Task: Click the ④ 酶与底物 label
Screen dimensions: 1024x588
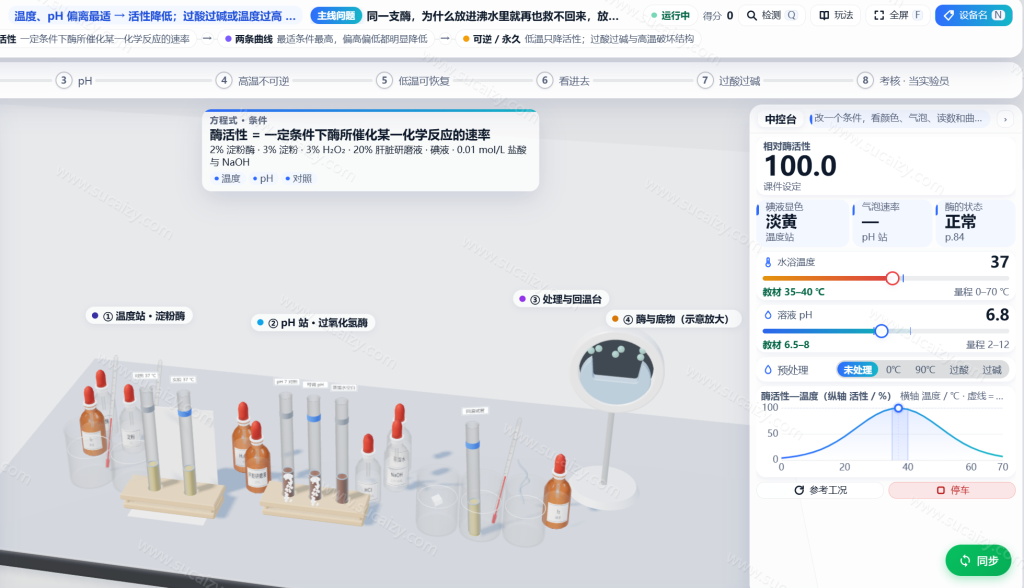Action: pos(673,319)
